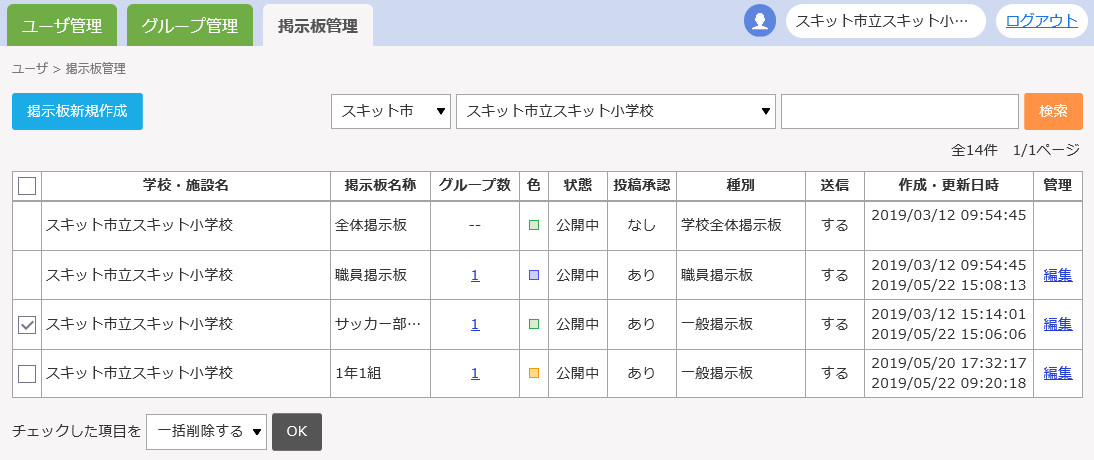Open group count link for サッカー部 row

pyautogui.click(x=475, y=324)
